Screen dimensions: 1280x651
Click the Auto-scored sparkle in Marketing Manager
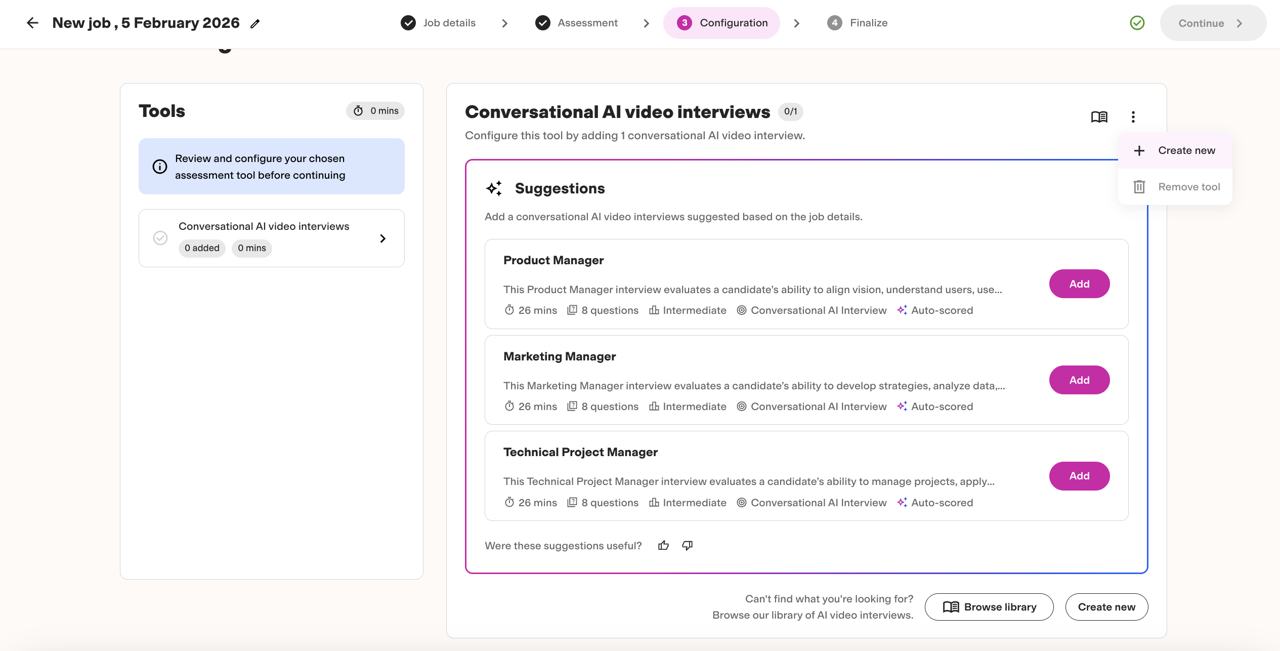tap(902, 406)
